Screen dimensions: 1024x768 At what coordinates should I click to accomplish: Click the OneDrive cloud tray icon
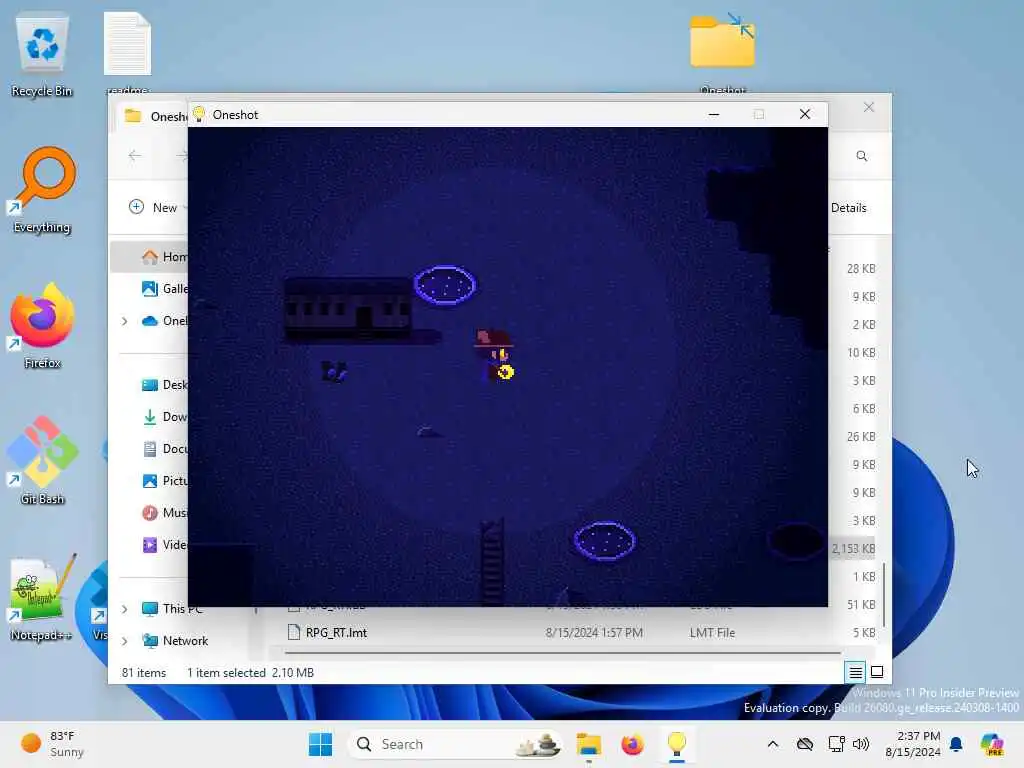coord(805,744)
